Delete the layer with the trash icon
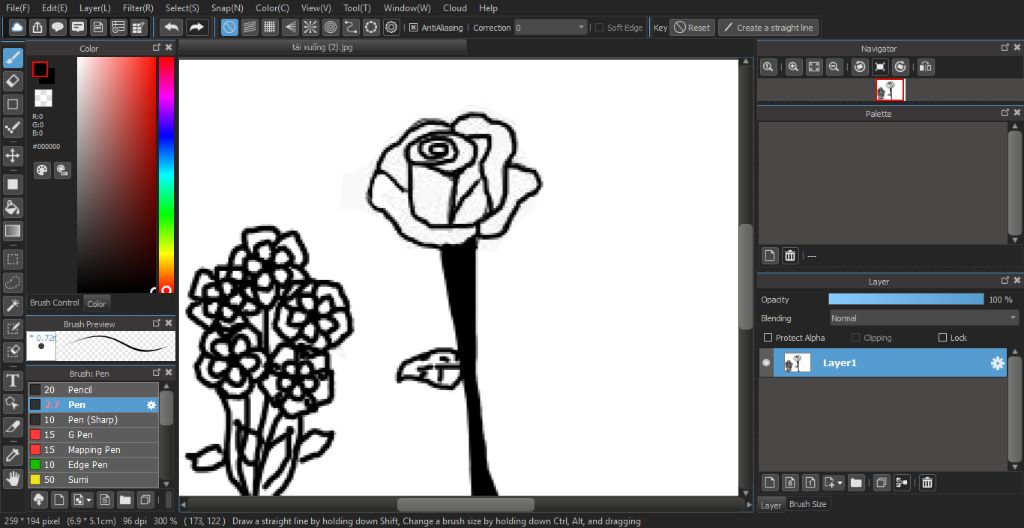 click(x=927, y=483)
